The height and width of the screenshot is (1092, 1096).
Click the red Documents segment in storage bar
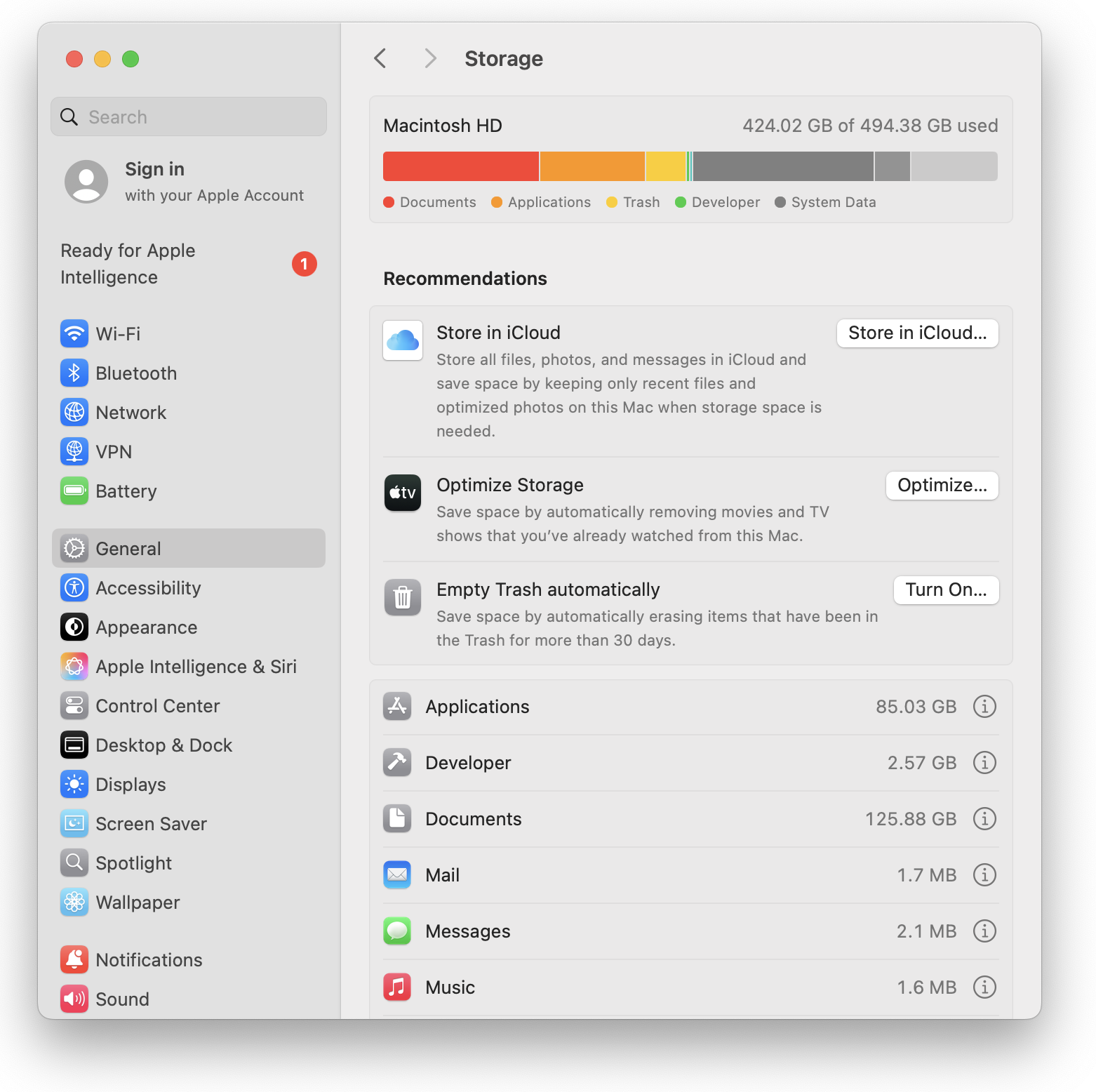coord(460,167)
